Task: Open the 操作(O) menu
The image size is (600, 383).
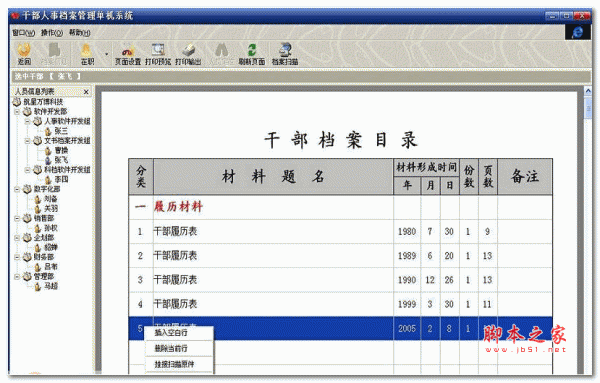Action: (52, 33)
